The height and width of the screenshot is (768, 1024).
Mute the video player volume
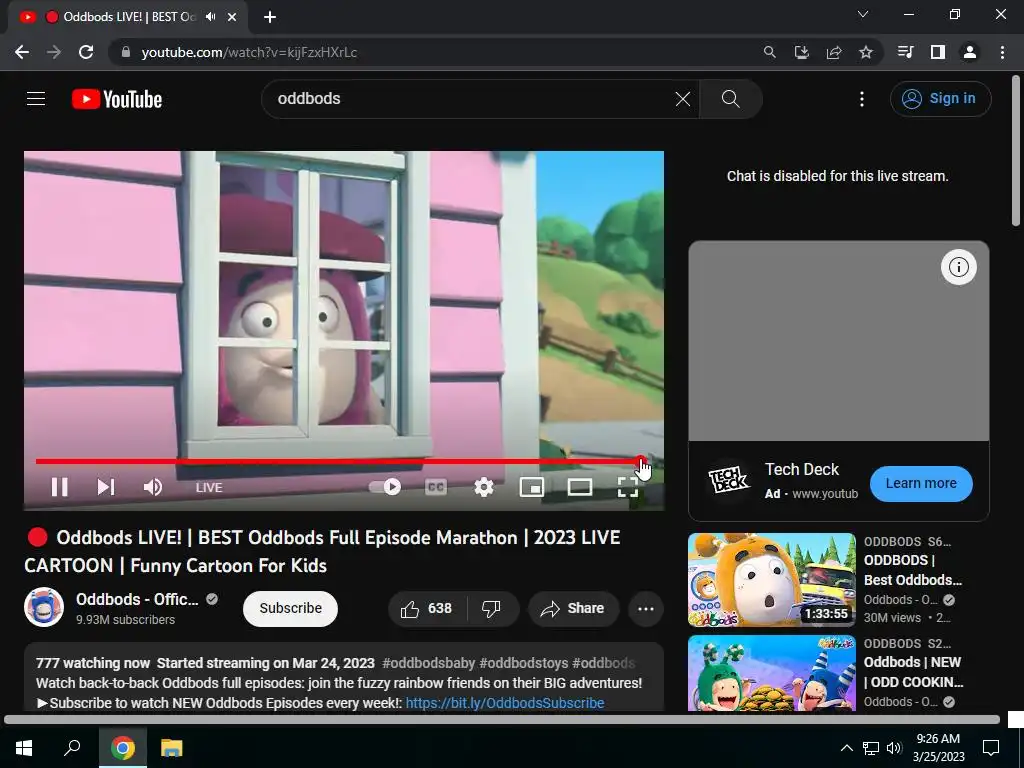click(153, 487)
